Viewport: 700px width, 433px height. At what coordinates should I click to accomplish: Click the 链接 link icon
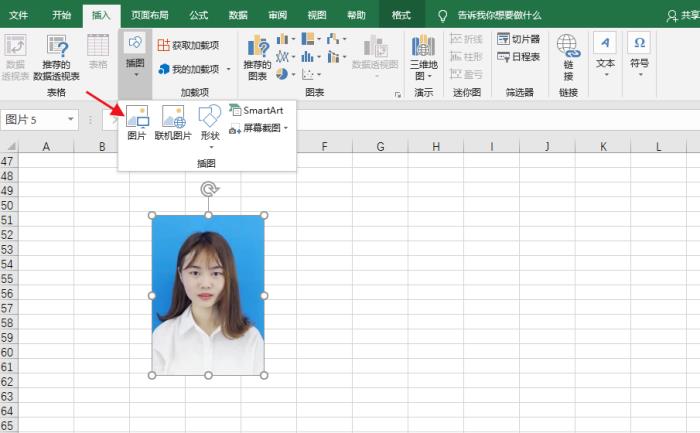[x=568, y=56]
